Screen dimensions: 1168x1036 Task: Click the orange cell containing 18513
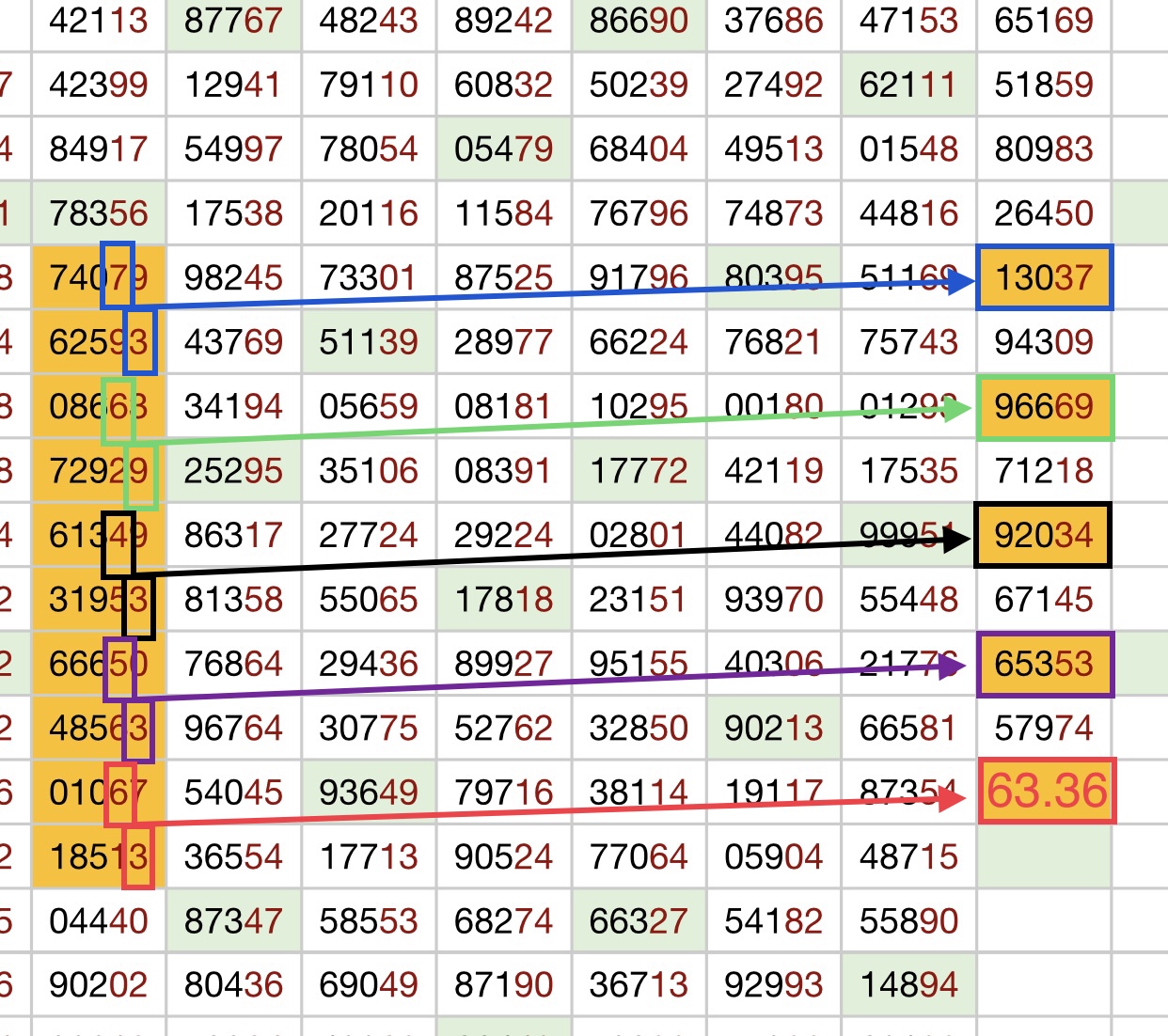[99, 857]
